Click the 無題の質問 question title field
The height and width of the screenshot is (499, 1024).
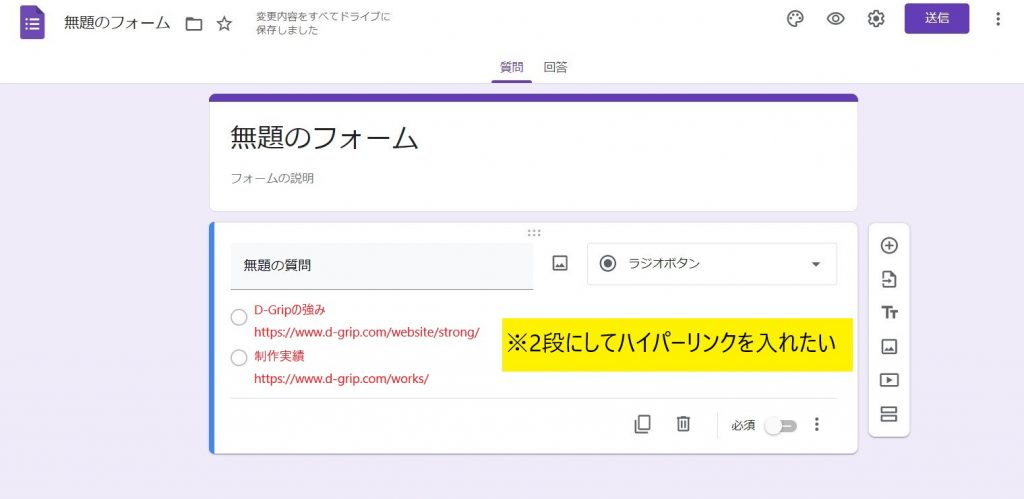click(381, 265)
